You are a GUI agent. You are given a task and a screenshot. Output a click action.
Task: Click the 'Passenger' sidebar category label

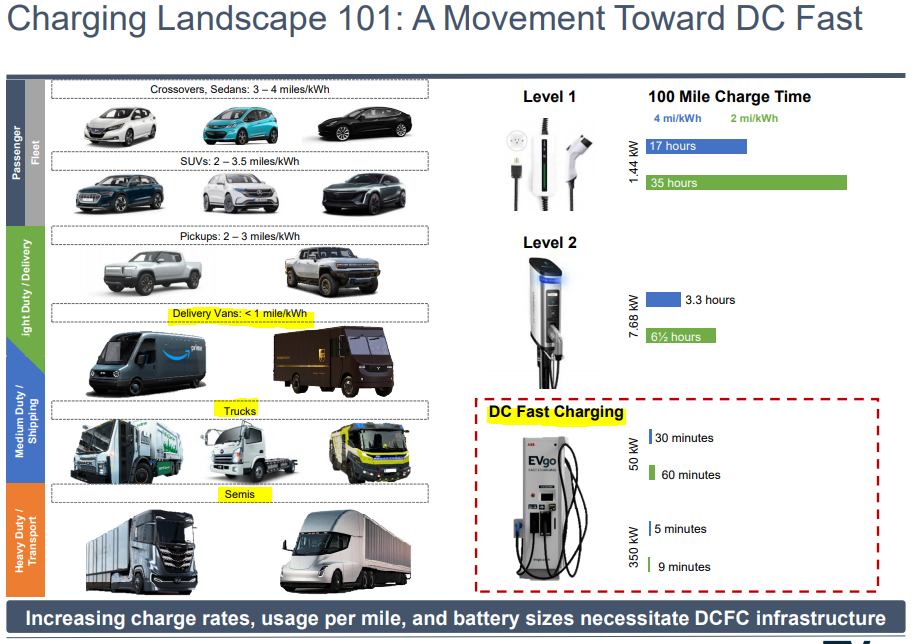tap(16, 153)
